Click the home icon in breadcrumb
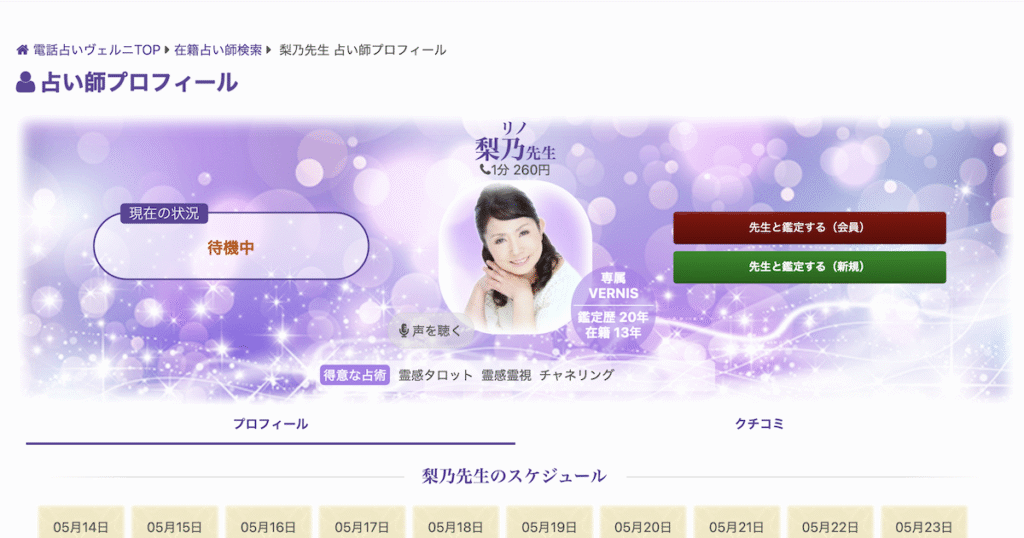 pos(23,50)
